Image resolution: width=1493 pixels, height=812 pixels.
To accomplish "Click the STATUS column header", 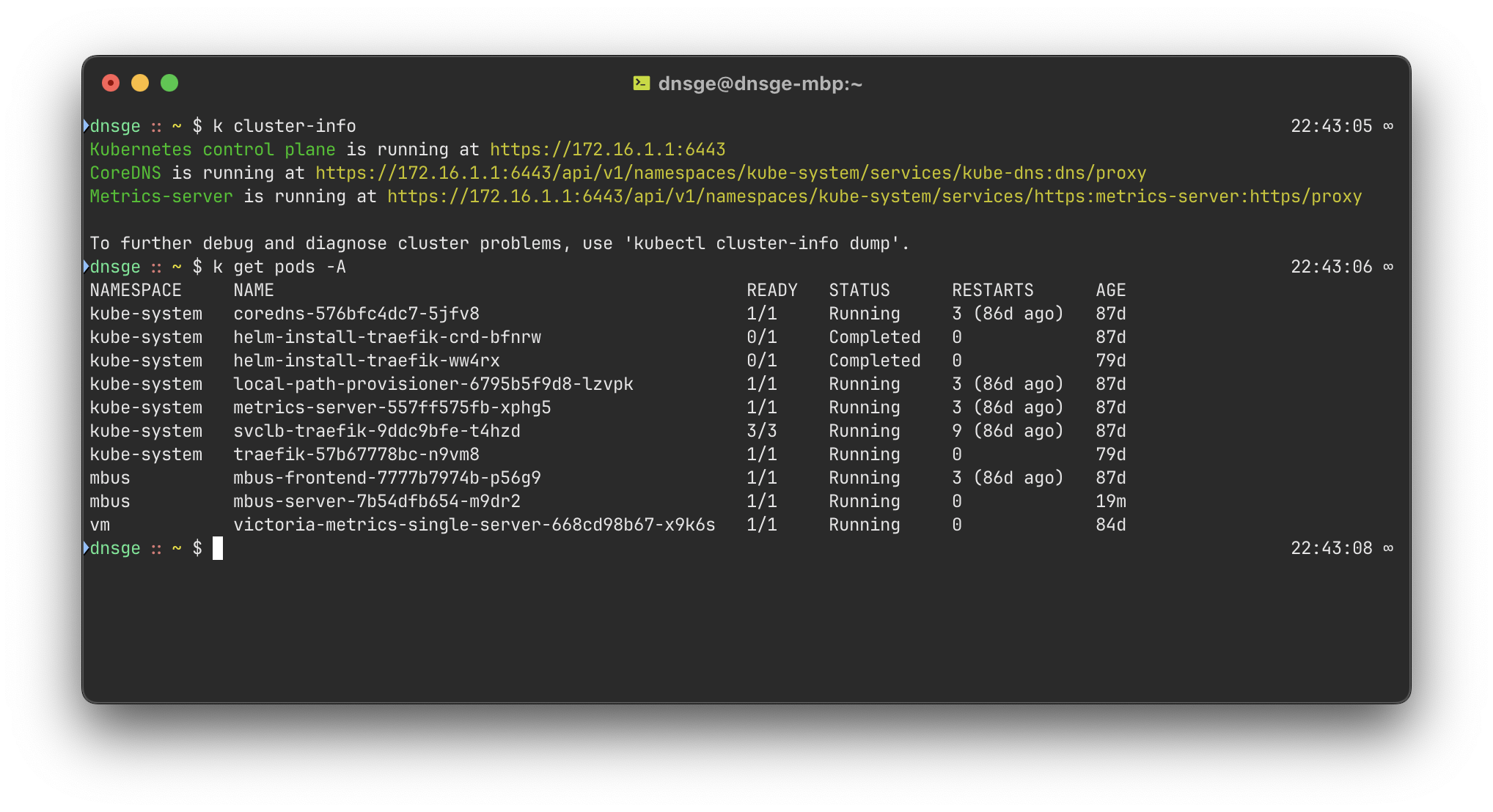I will pyautogui.click(x=859, y=289).
